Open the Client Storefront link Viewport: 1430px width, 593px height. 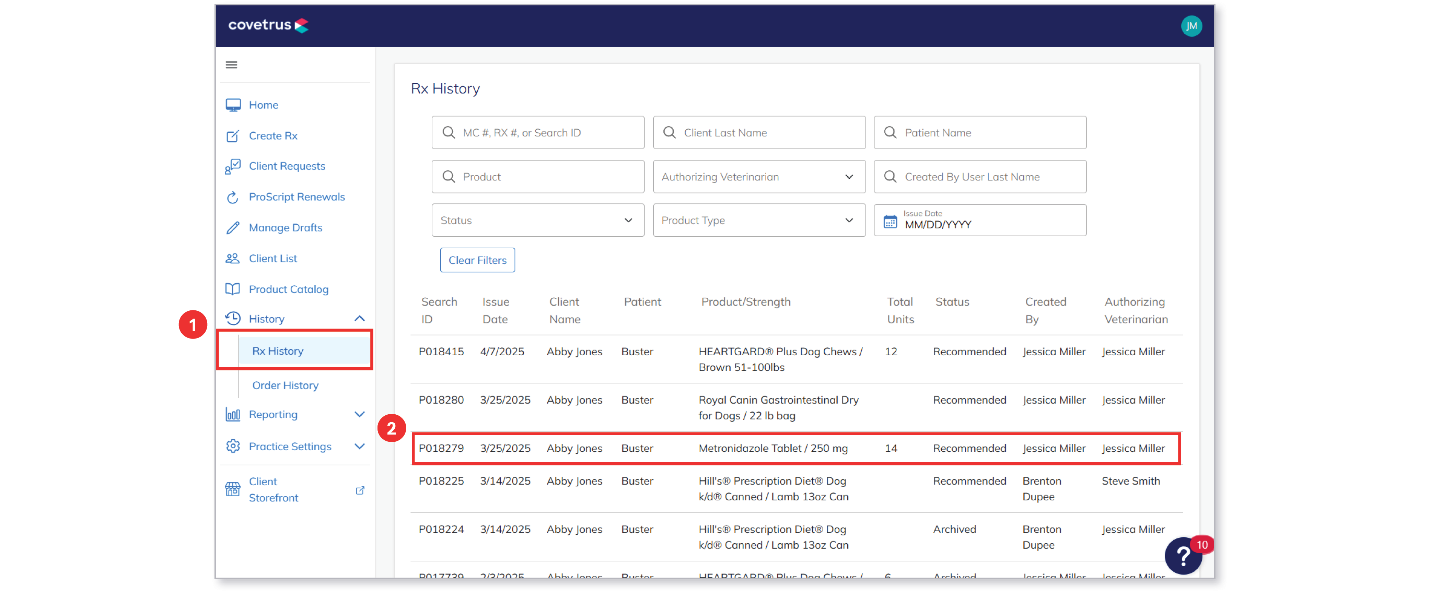pyautogui.click(x=274, y=490)
